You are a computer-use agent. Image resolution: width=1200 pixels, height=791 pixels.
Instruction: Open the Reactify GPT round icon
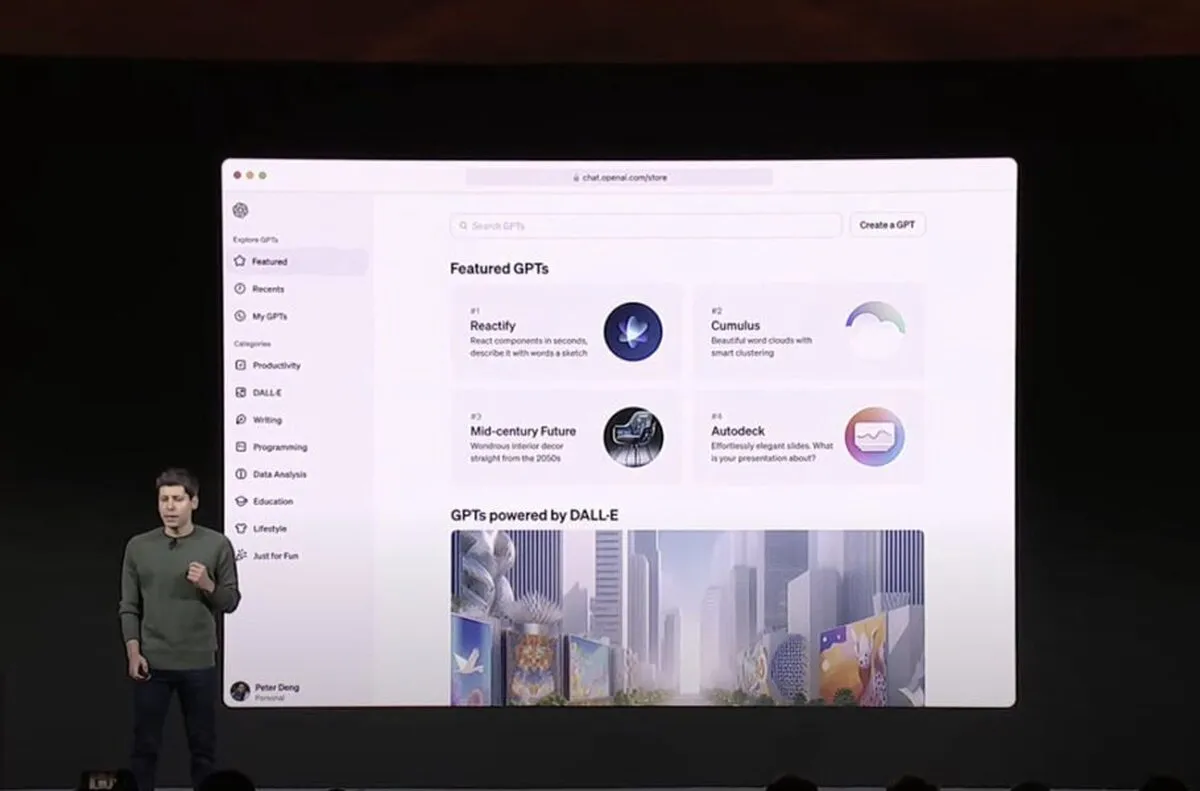tap(633, 332)
